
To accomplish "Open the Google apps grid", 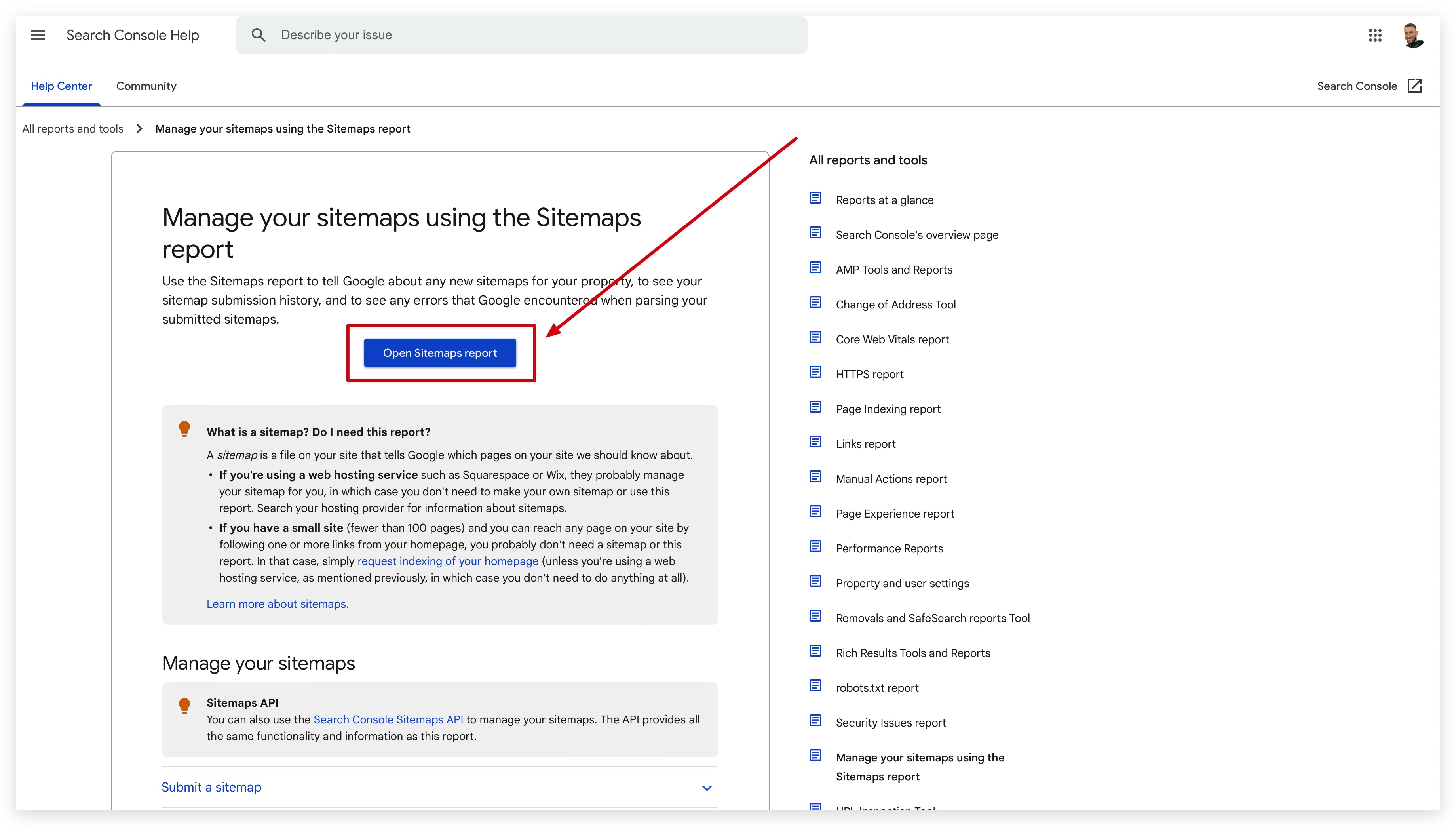I will (x=1375, y=35).
